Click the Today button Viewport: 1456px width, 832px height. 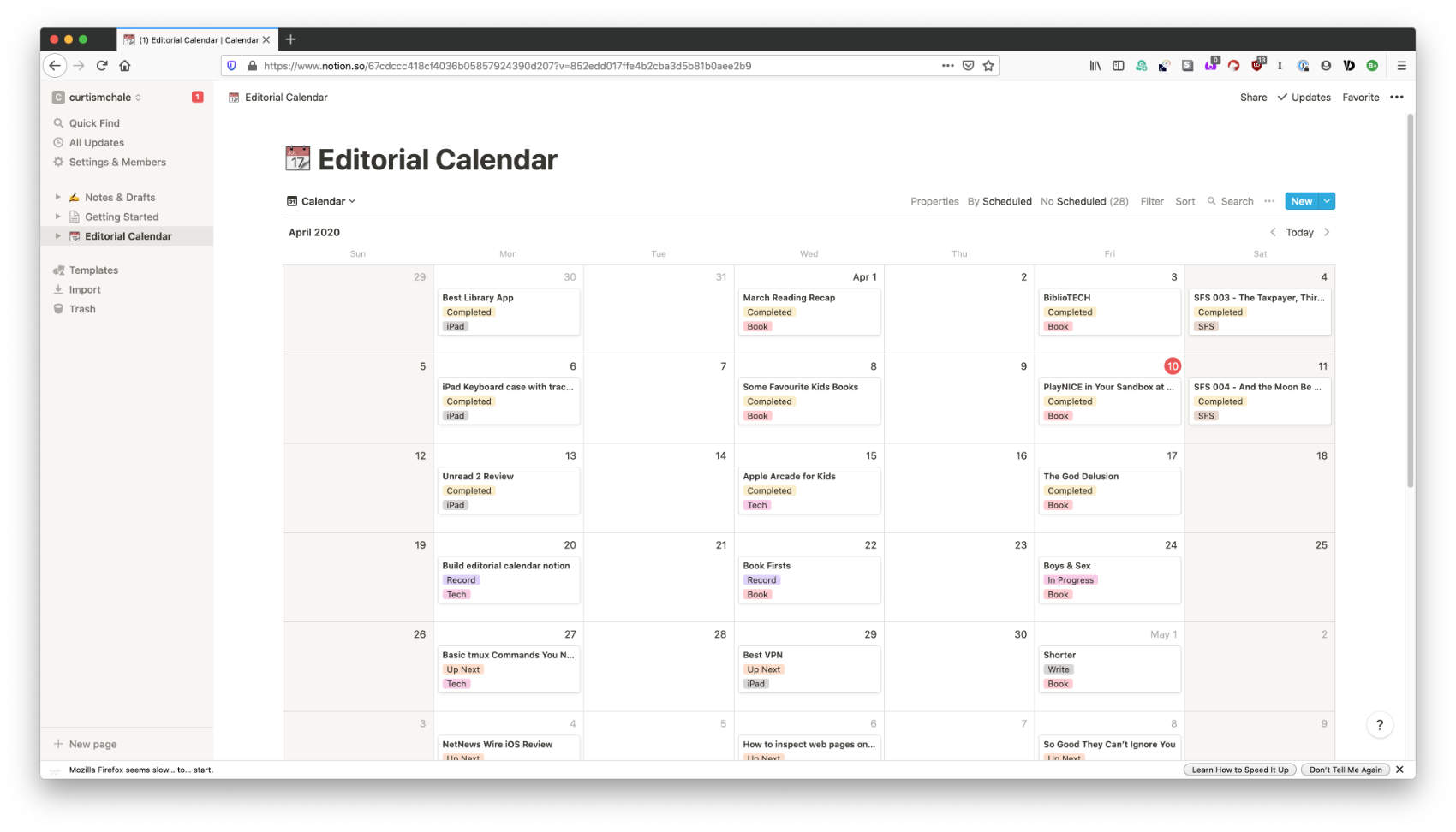pos(1299,232)
